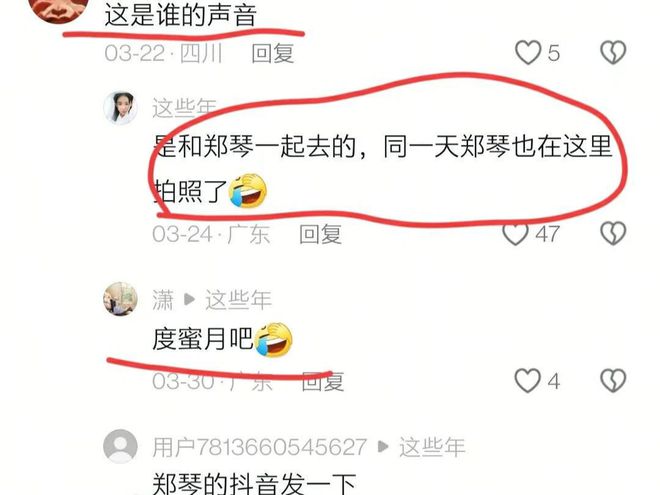Open 用户7813660545627 default avatar

(120, 446)
